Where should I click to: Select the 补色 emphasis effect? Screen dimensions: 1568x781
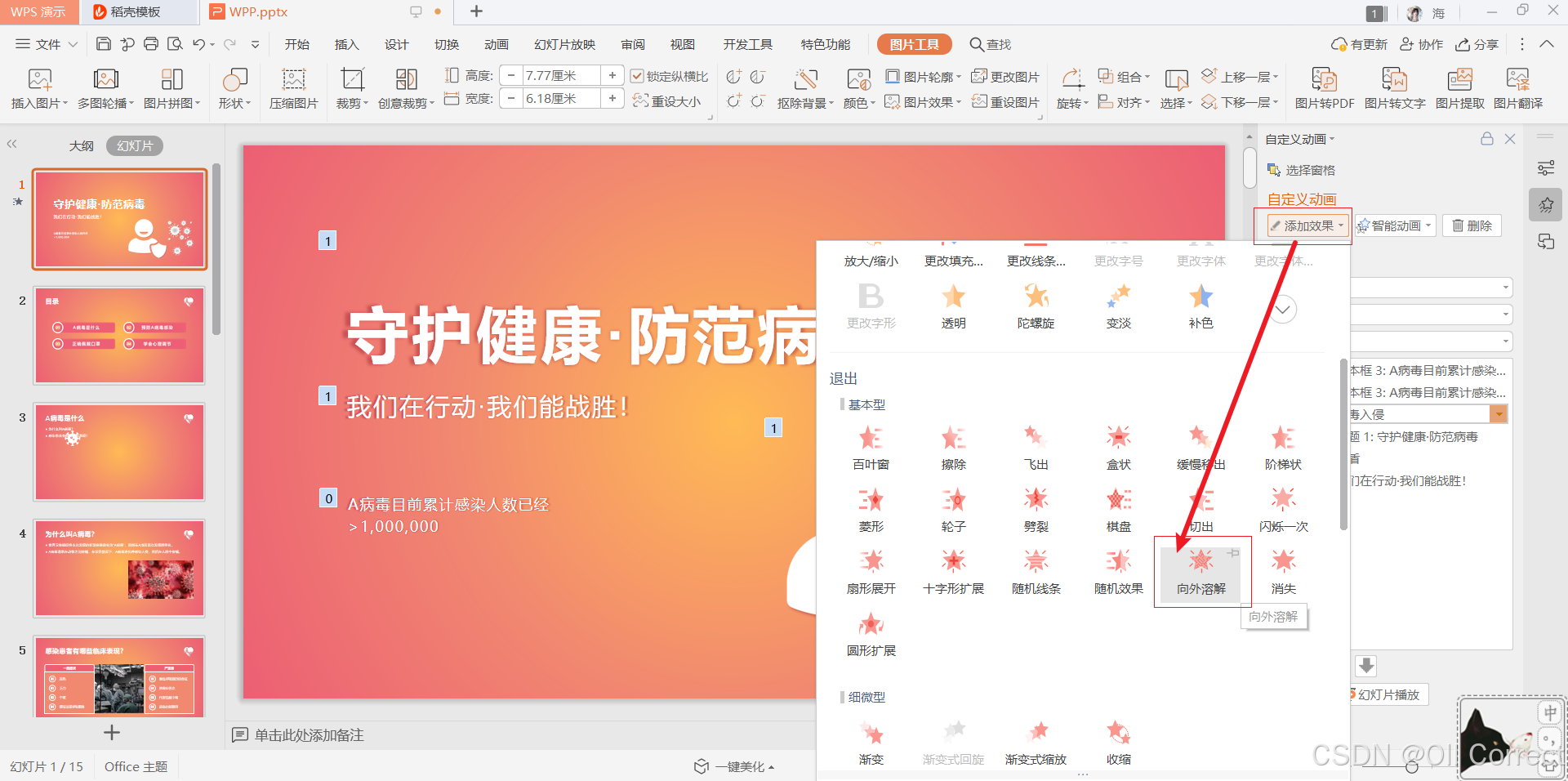[x=1200, y=306]
